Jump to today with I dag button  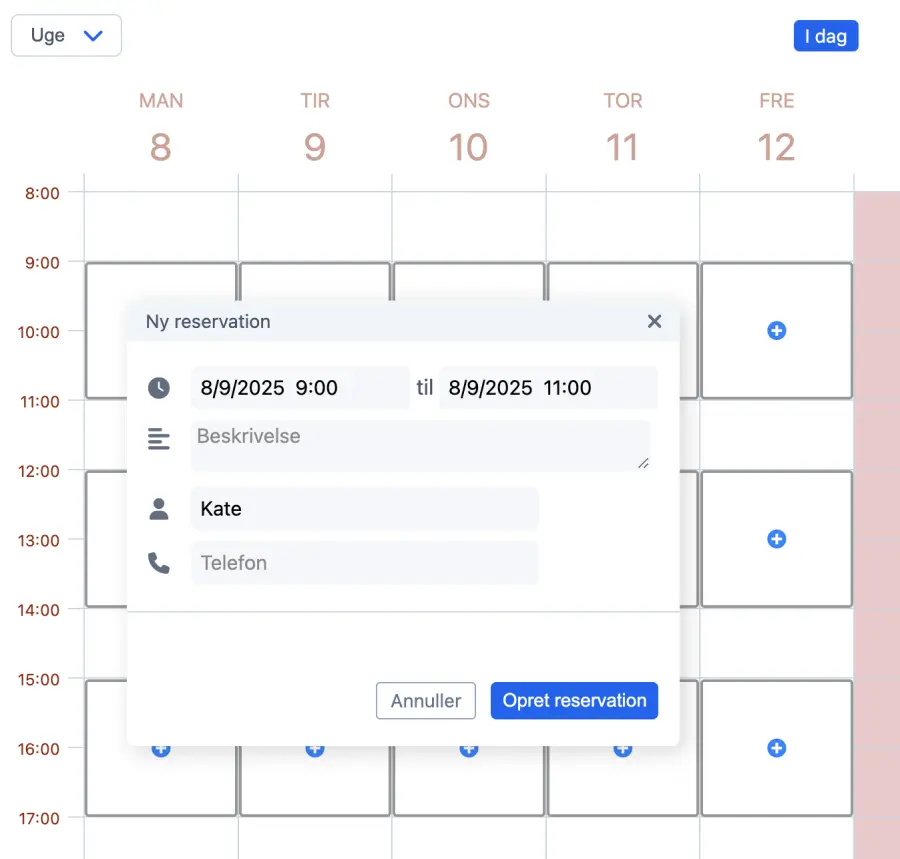click(825, 37)
